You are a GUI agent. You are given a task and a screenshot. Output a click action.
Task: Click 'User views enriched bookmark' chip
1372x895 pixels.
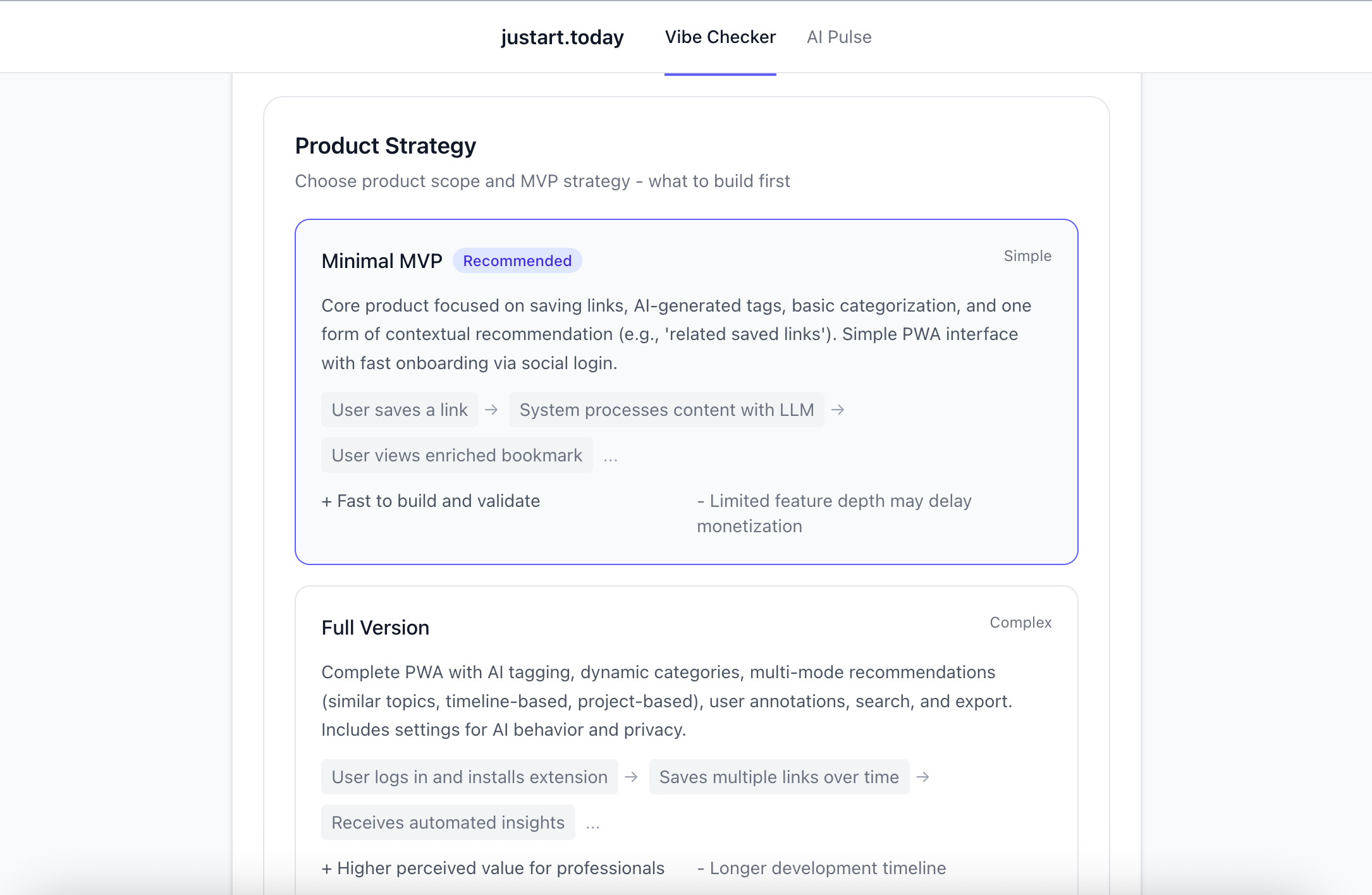tap(456, 456)
